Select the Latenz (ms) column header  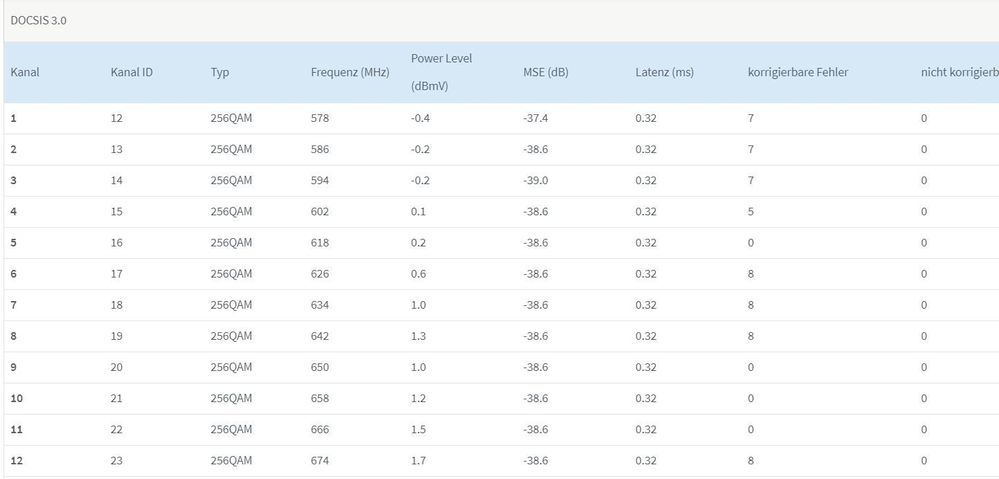click(x=664, y=72)
